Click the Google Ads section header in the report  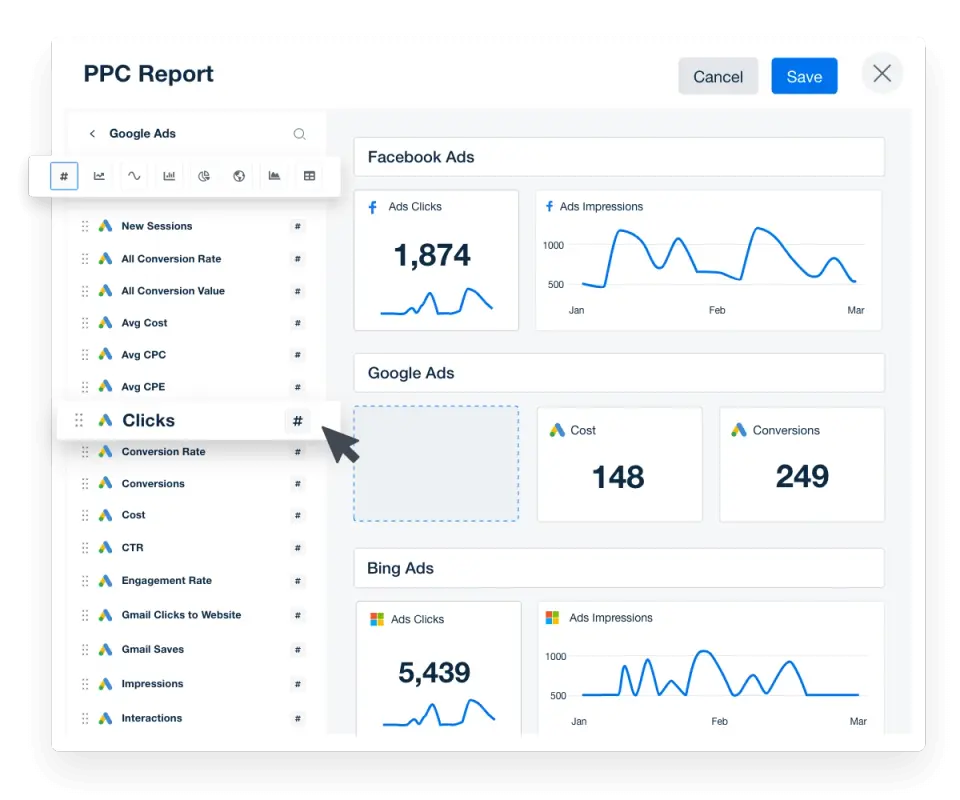point(619,373)
